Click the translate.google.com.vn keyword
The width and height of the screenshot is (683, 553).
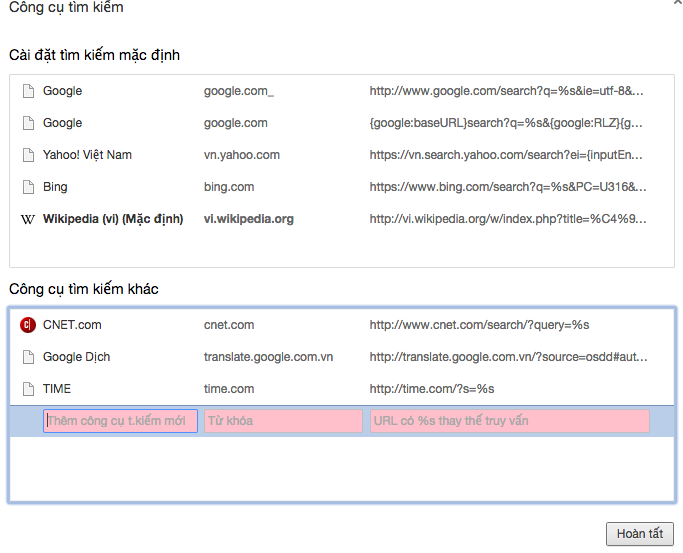[268, 357]
